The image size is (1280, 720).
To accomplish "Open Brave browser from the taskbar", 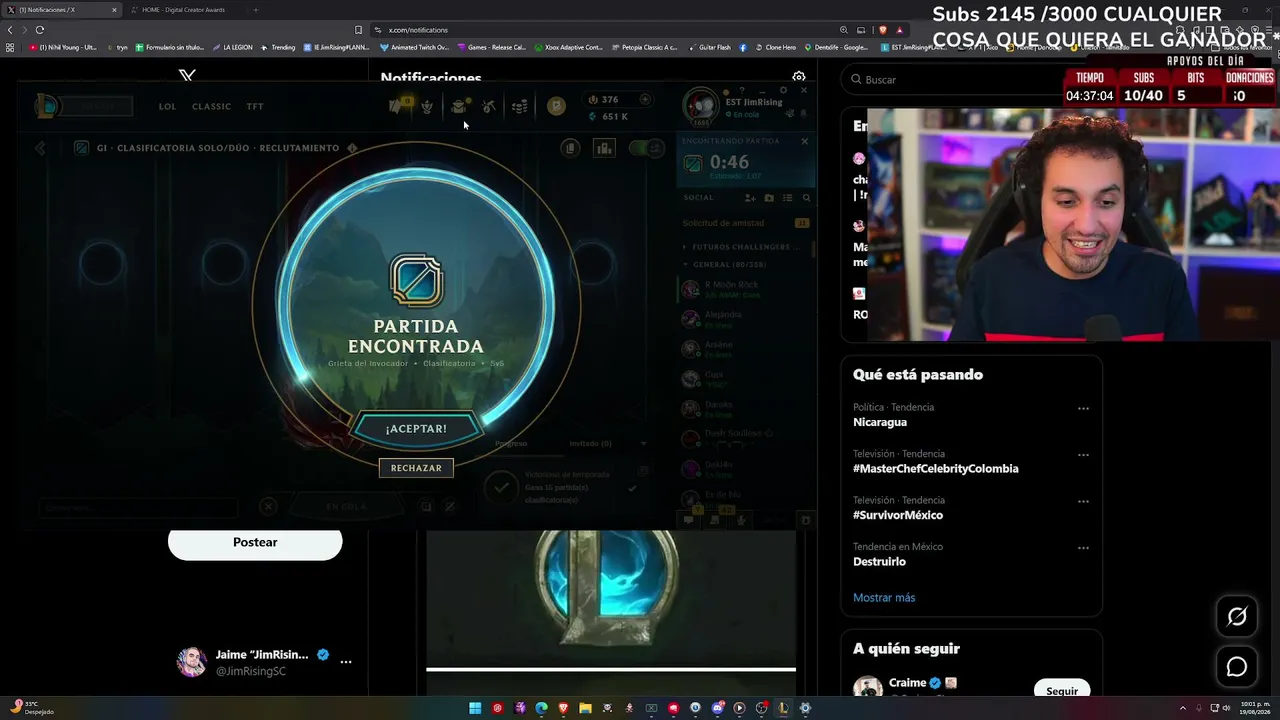I will (563, 708).
